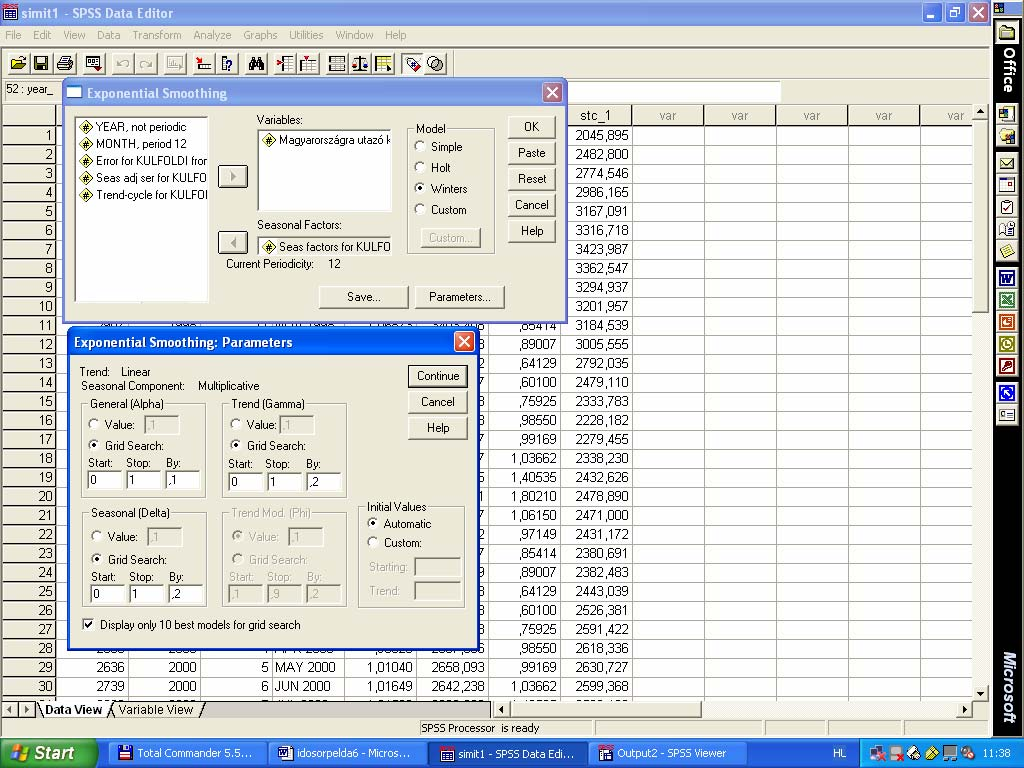
Task: Click the stc_1 column header
Action: click(x=595, y=116)
